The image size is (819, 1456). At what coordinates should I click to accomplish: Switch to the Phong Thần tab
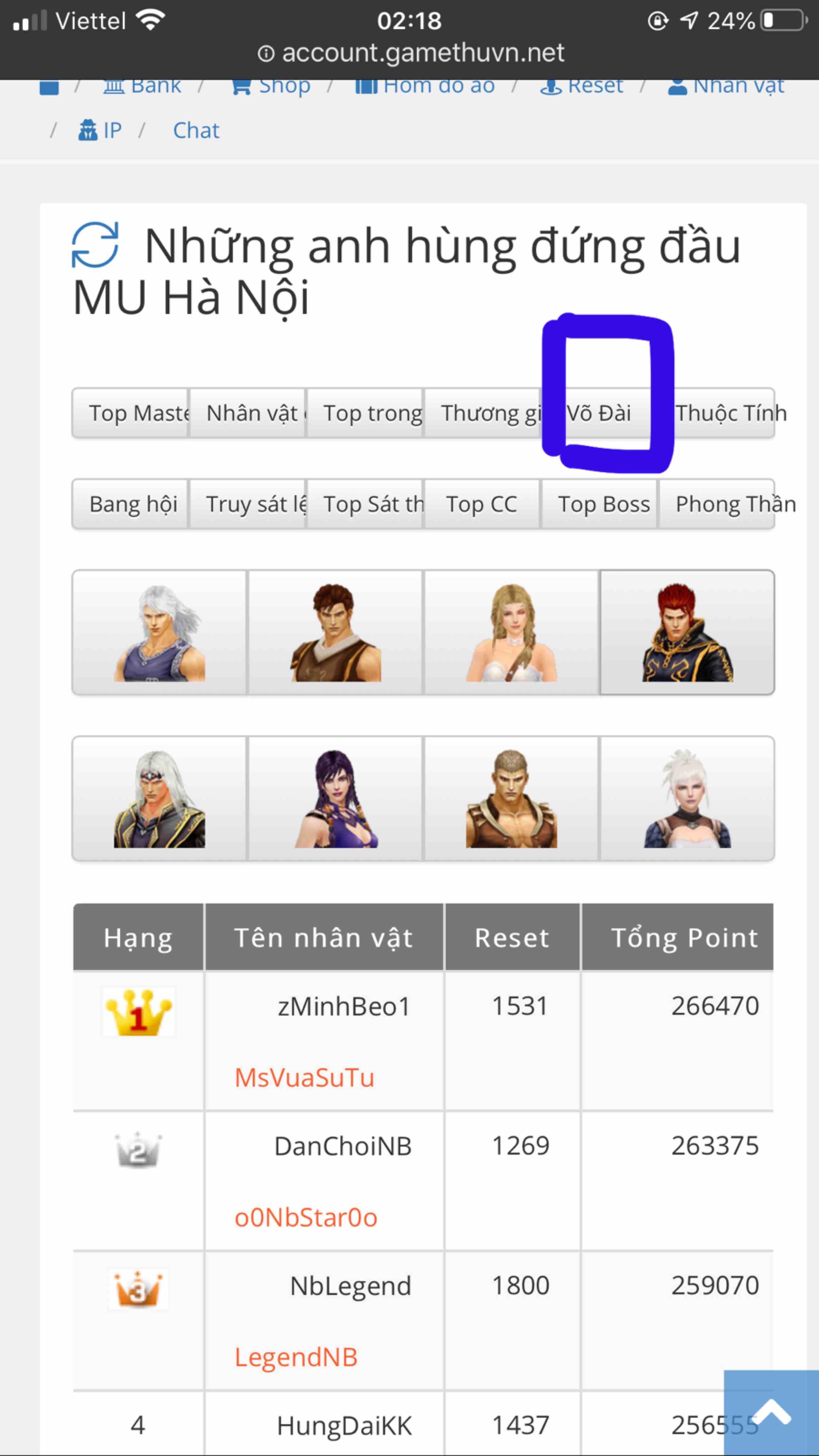pos(716,504)
